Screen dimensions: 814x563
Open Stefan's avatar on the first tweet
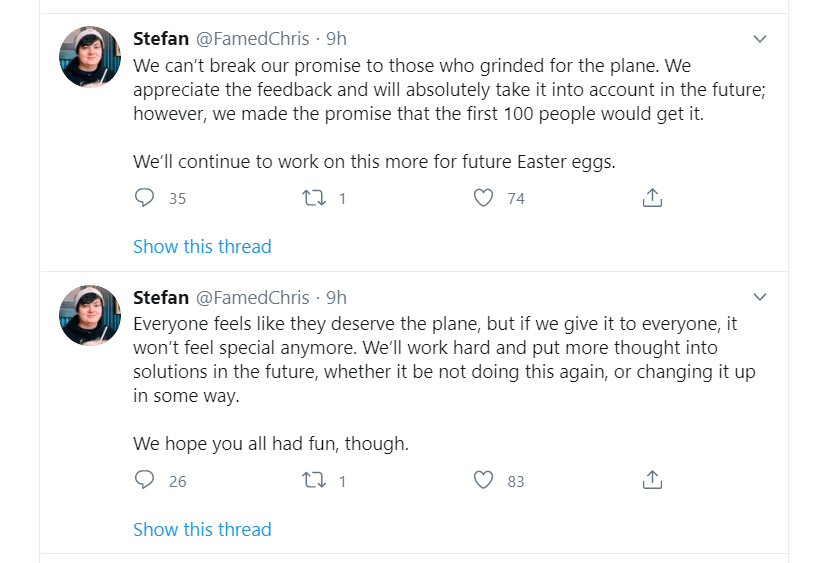[90, 57]
